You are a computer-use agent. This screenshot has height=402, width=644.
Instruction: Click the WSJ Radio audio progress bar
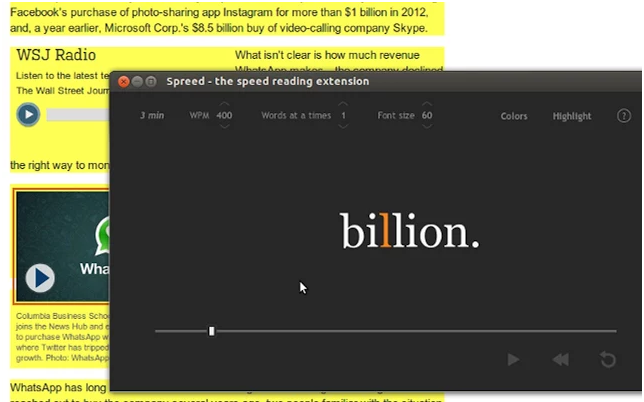point(78,115)
